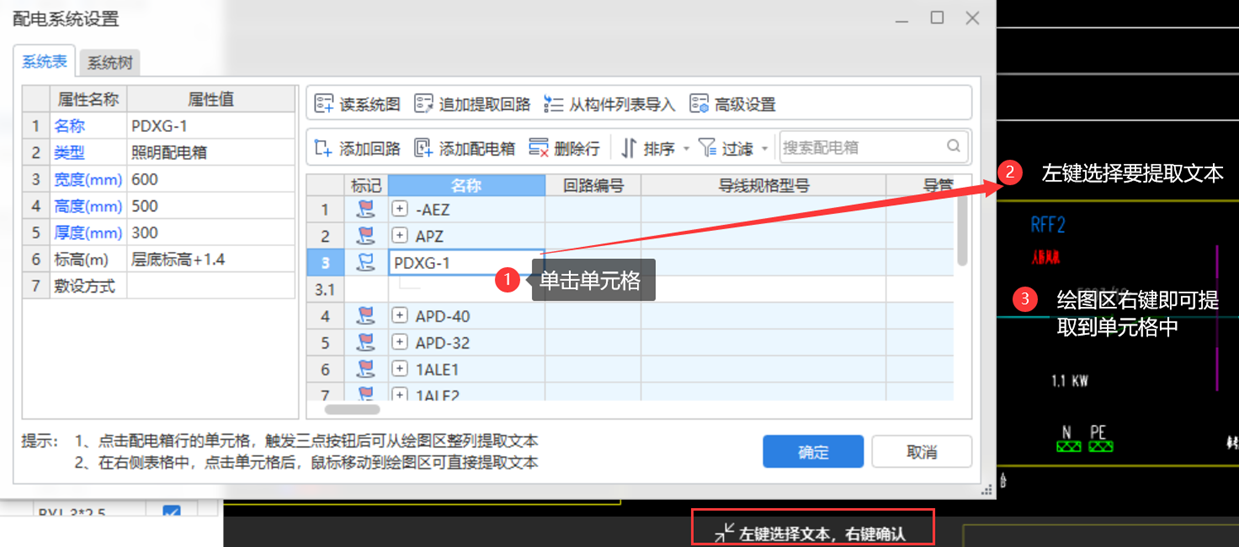Click the flag marker in the -AEZ row
The height and width of the screenshot is (547, 1239).
[366, 210]
